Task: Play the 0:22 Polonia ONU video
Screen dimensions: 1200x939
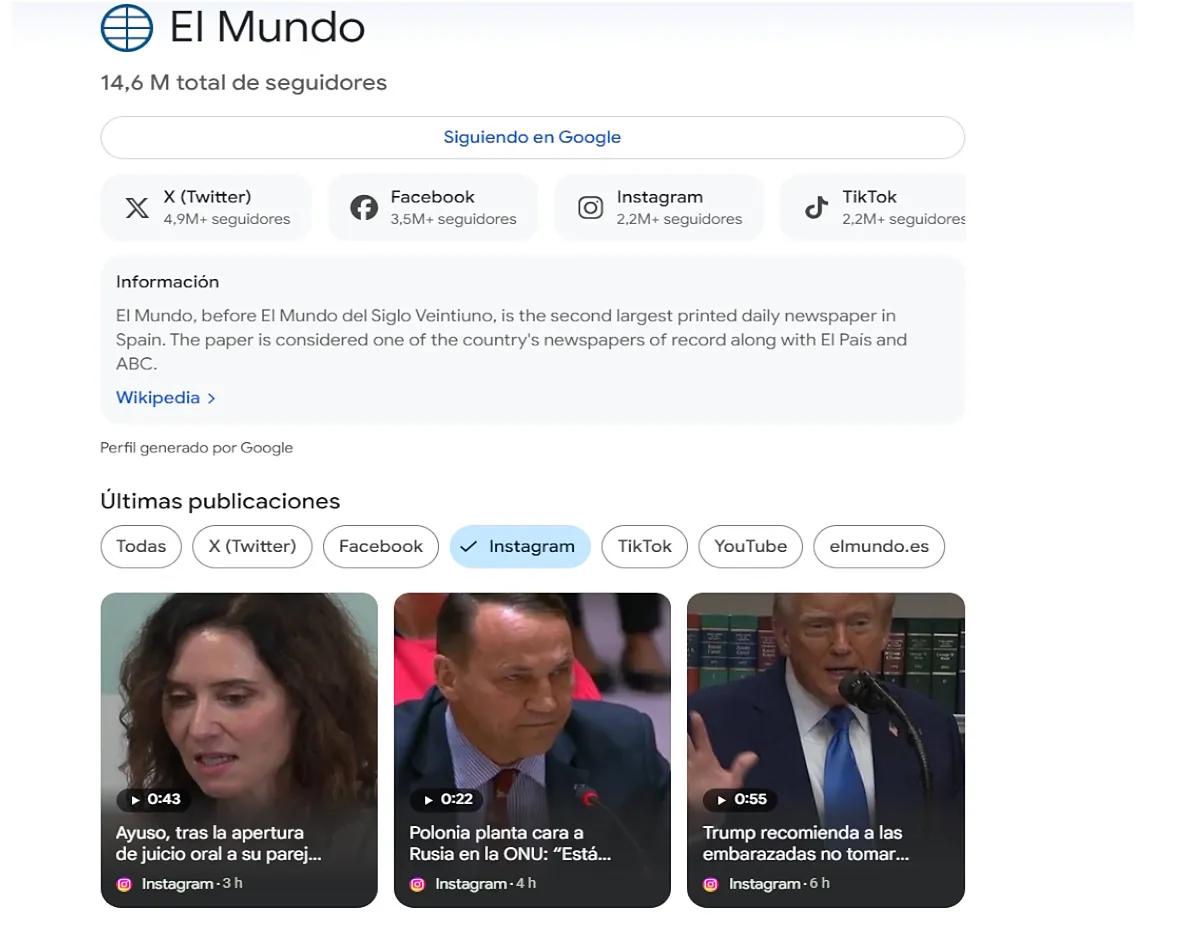Action: [x=532, y=750]
